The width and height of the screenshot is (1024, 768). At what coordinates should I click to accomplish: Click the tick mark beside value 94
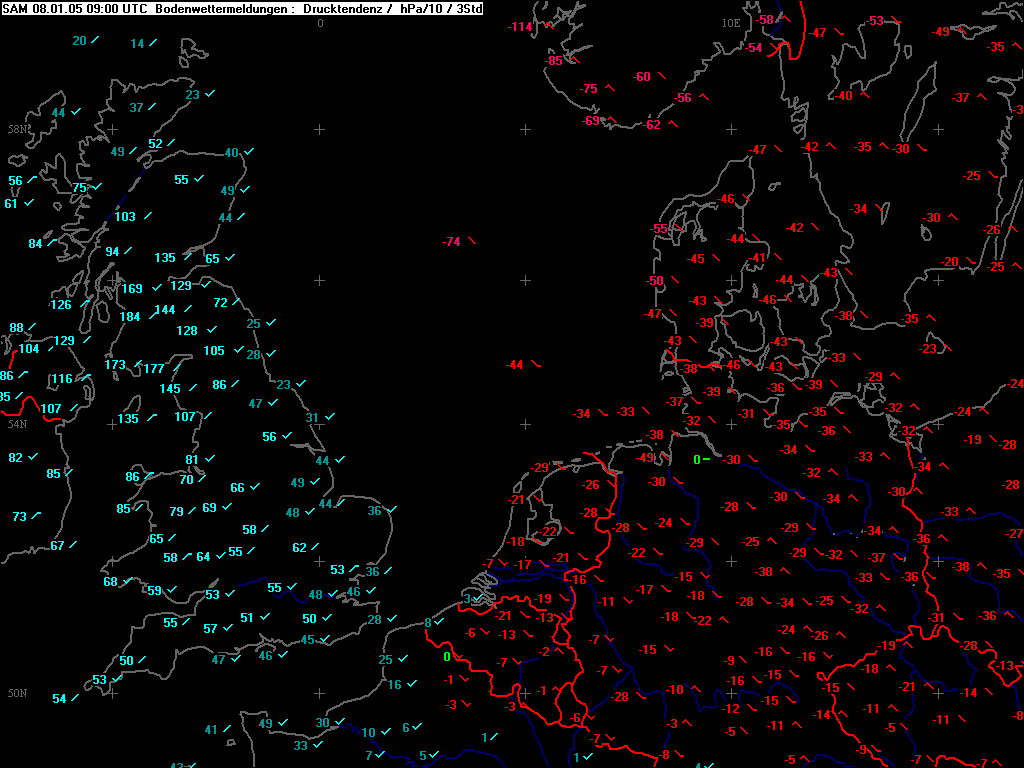click(128, 251)
